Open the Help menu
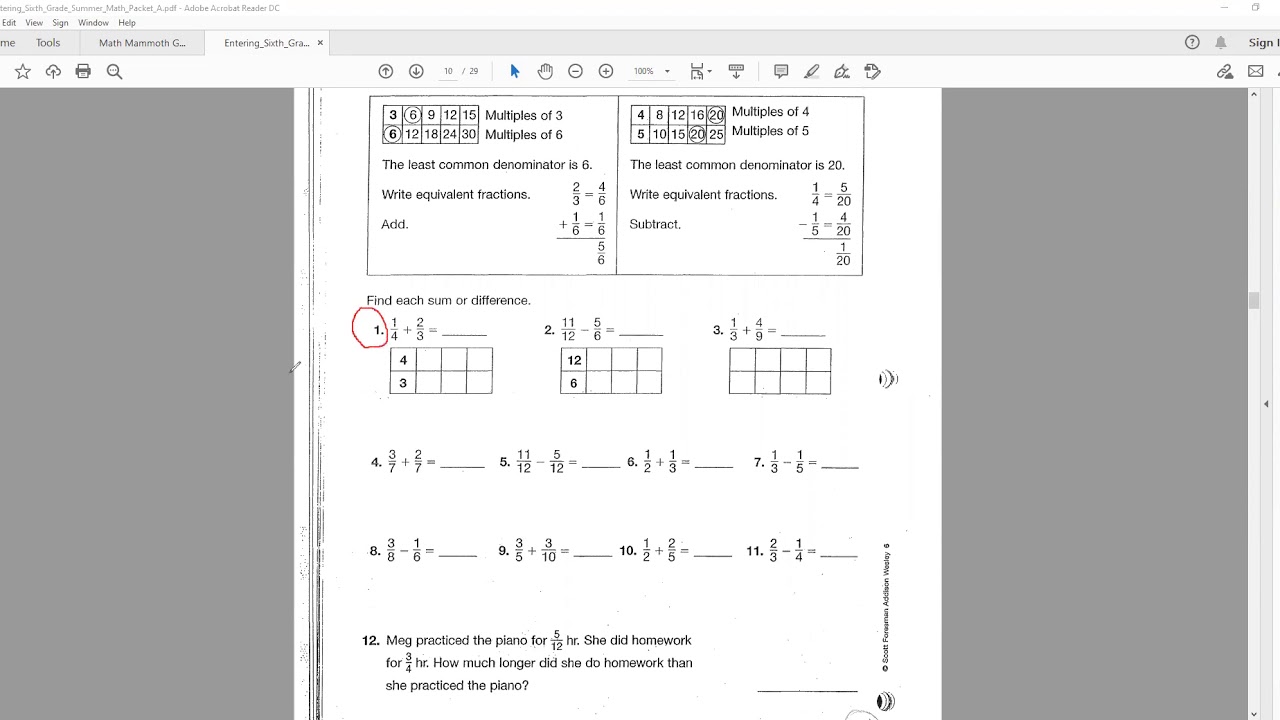 (x=127, y=22)
